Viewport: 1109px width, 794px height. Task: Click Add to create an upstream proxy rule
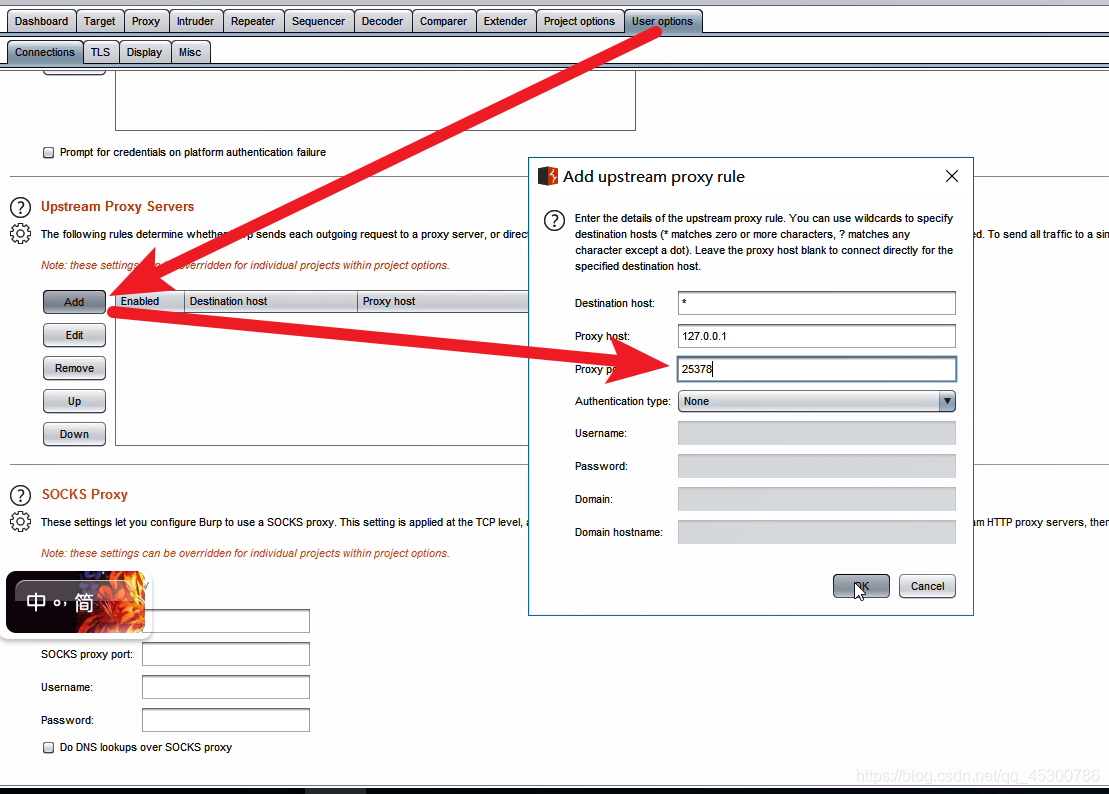coord(74,302)
